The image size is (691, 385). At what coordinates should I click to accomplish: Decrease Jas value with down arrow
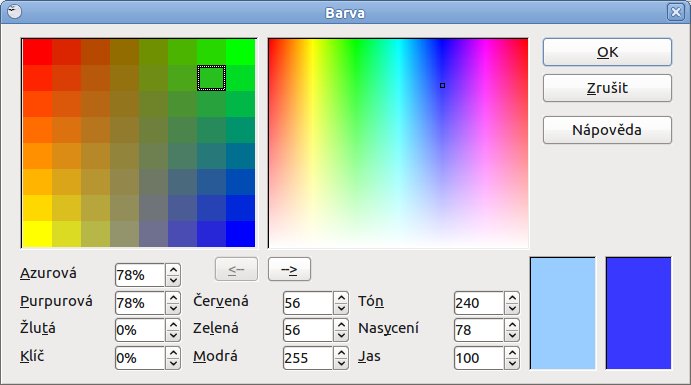coord(512,363)
